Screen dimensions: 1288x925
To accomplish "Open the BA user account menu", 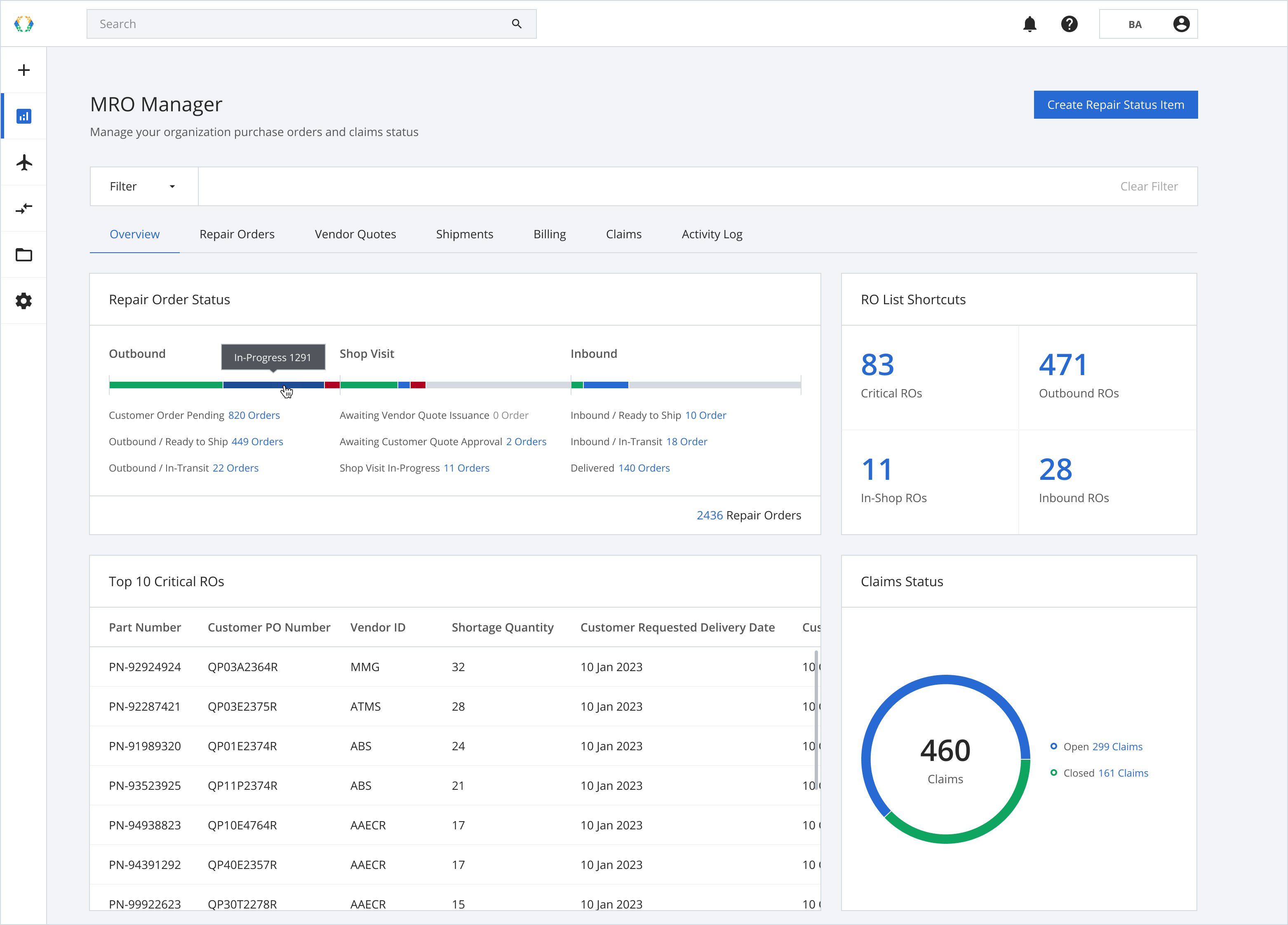I will point(1148,24).
